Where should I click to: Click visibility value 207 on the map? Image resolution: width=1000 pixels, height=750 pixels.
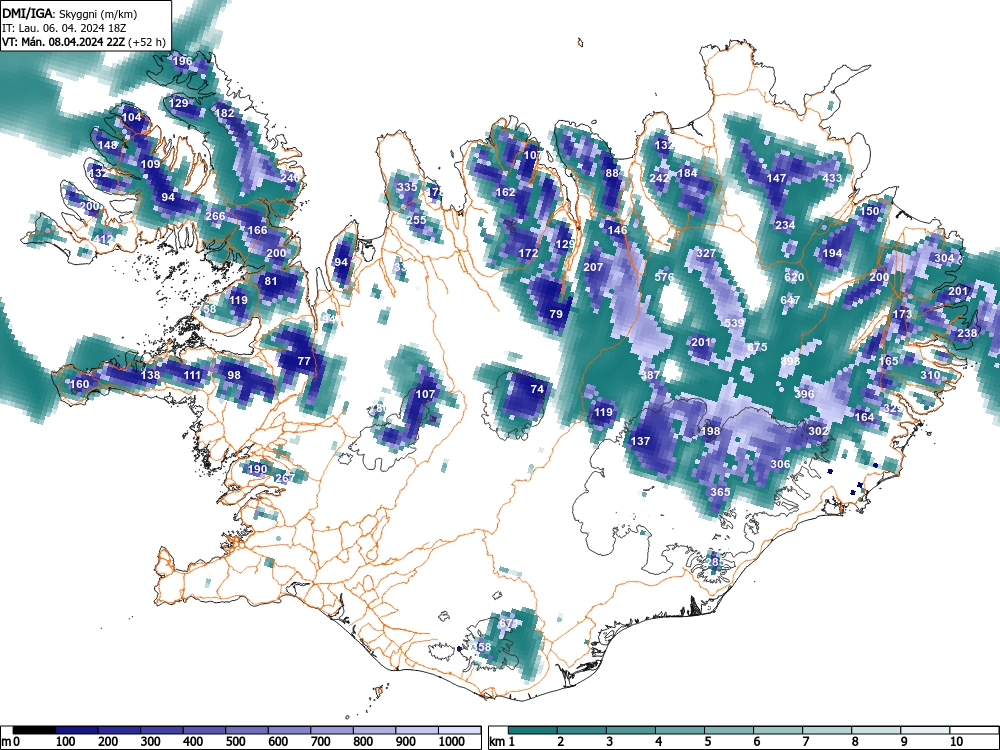tap(593, 267)
